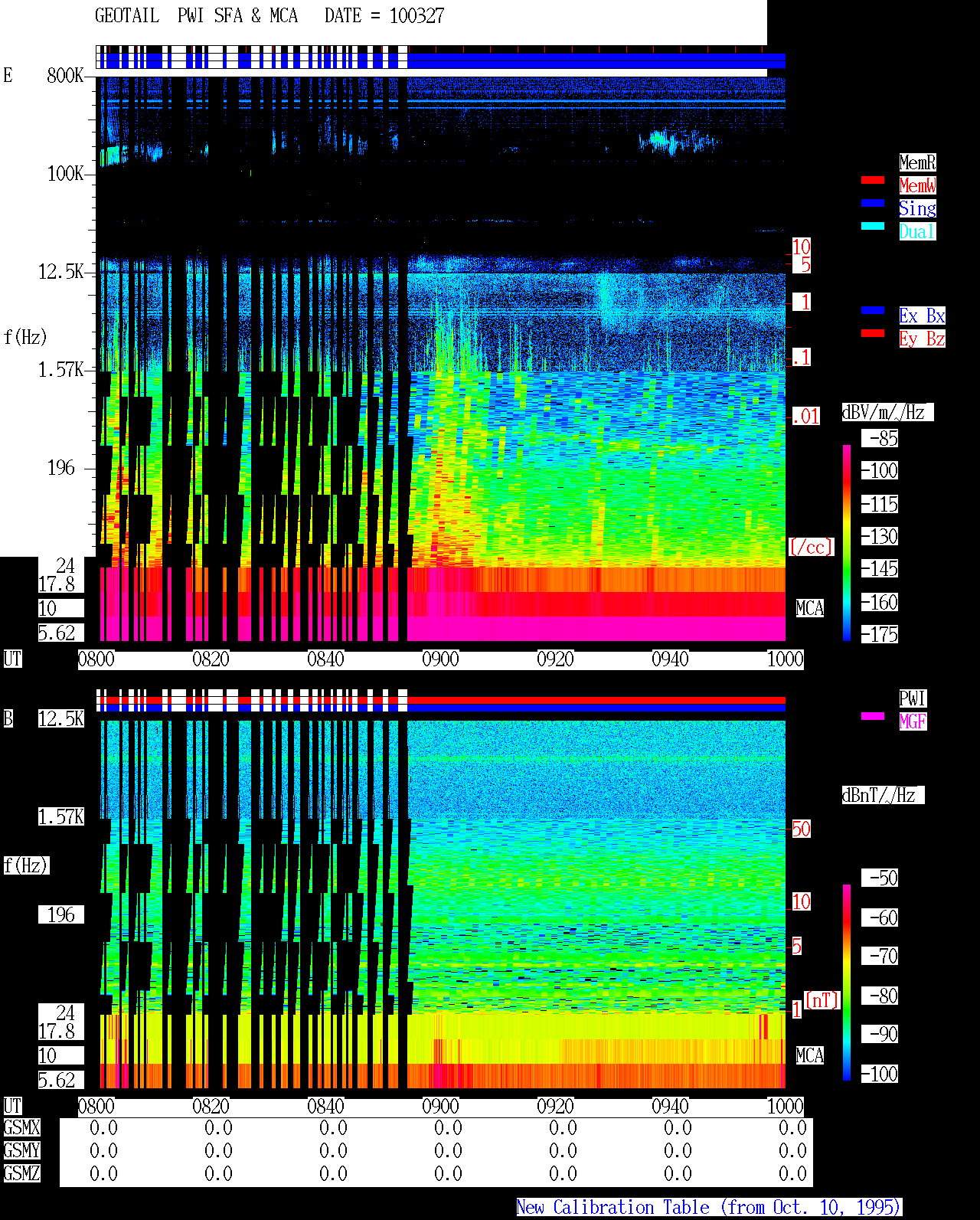Image resolution: width=980 pixels, height=1220 pixels.
Task: Click the MCA label beside B panel
Action: pyautogui.click(x=810, y=1055)
